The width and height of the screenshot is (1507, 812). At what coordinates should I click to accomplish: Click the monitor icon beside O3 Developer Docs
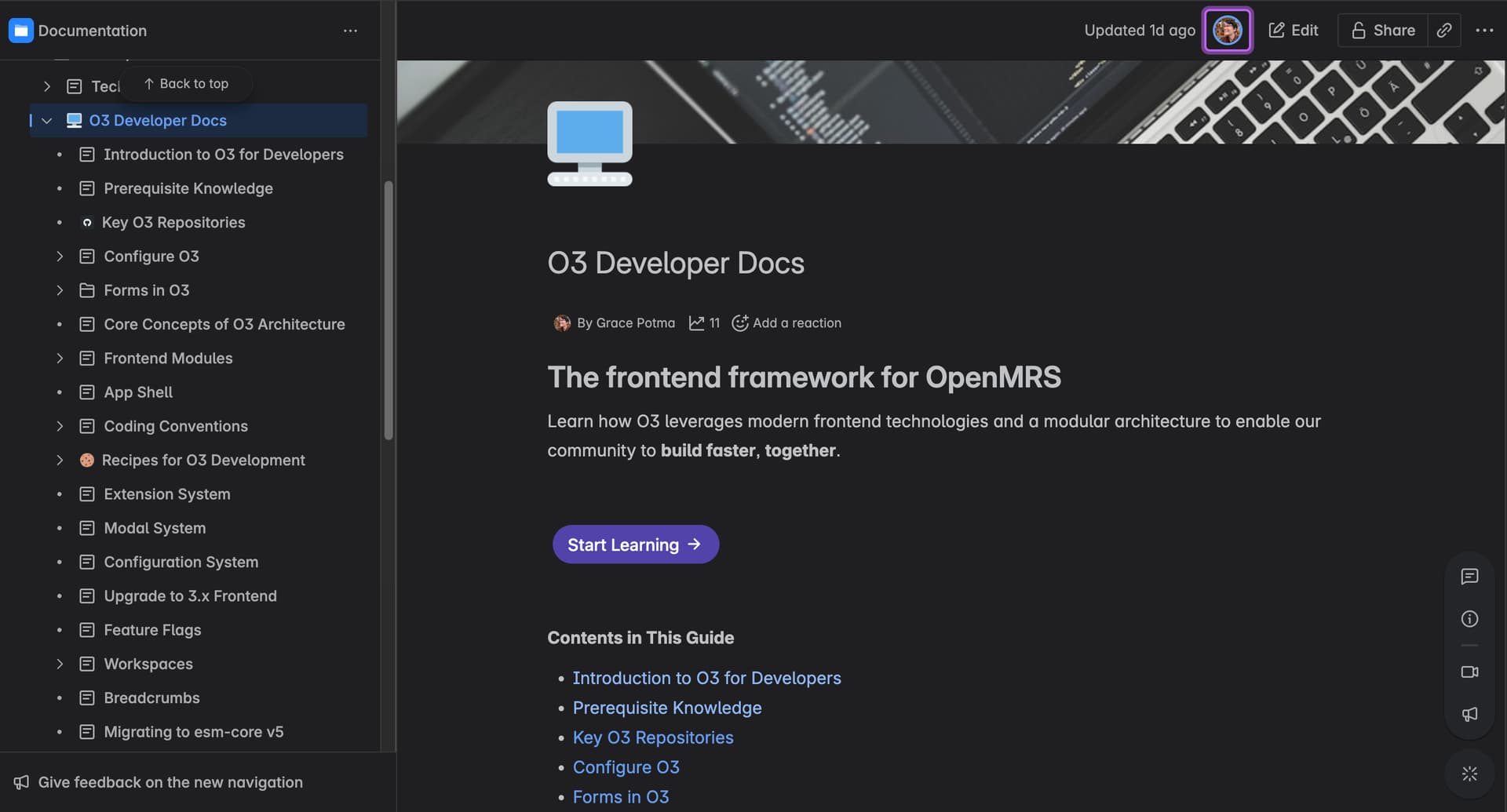[75, 121]
